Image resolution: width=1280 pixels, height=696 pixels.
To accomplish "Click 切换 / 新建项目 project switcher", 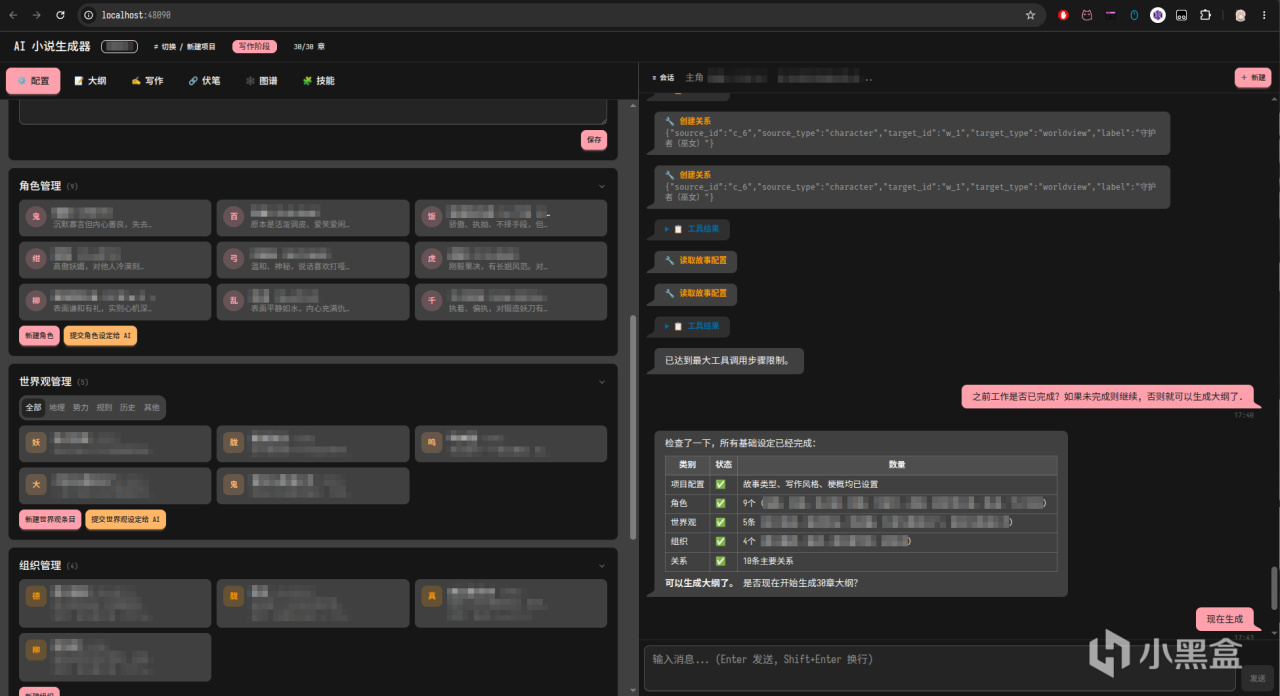I will 185,46.
